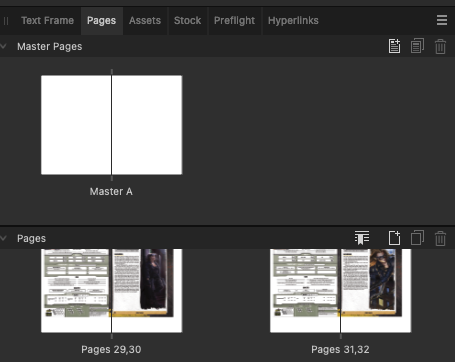Switch to the Text Frame tab

47,21
